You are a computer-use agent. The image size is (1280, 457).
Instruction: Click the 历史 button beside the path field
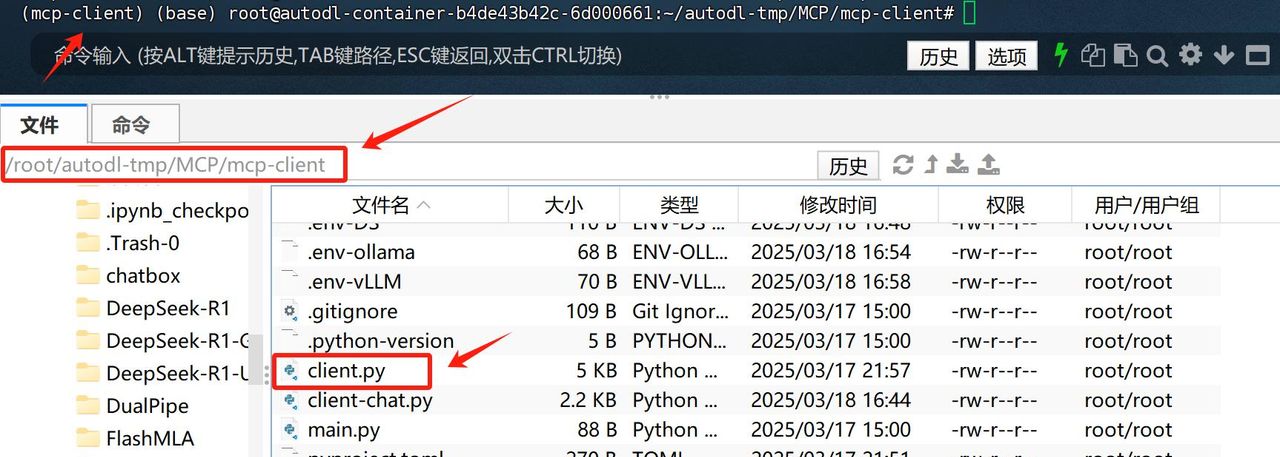coord(848,165)
